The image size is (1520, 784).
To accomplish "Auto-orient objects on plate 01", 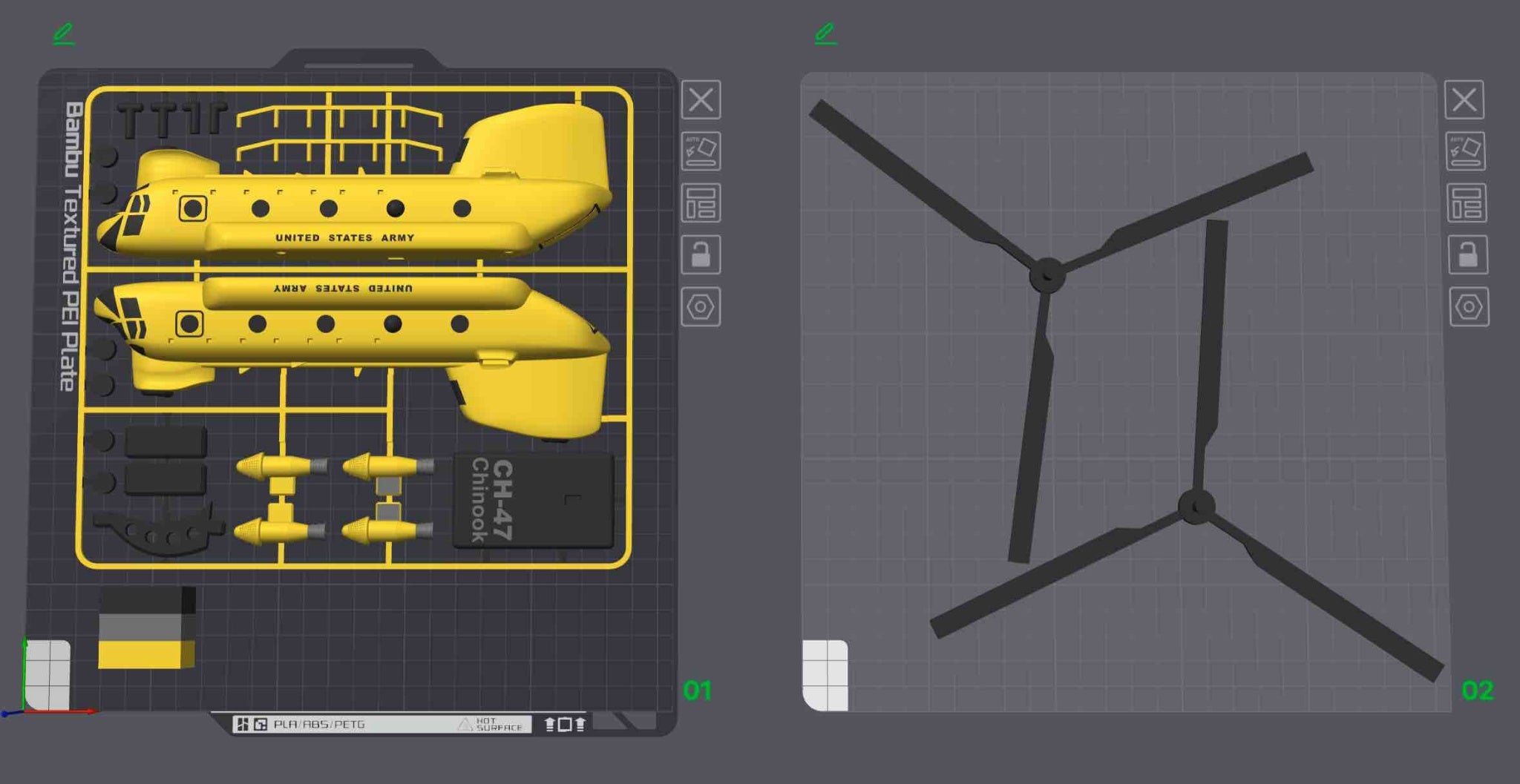I will tap(701, 151).
